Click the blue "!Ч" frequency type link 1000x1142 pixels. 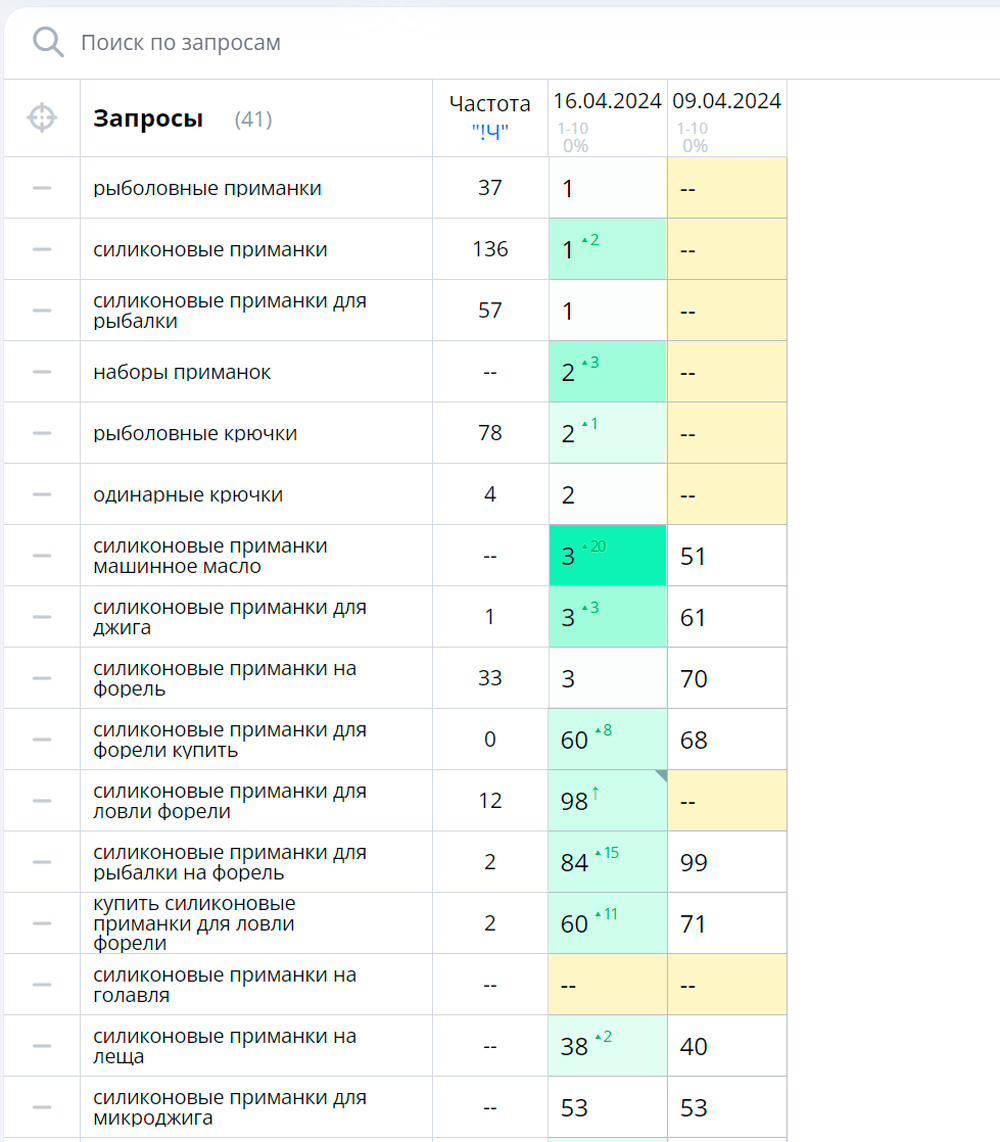(x=490, y=133)
